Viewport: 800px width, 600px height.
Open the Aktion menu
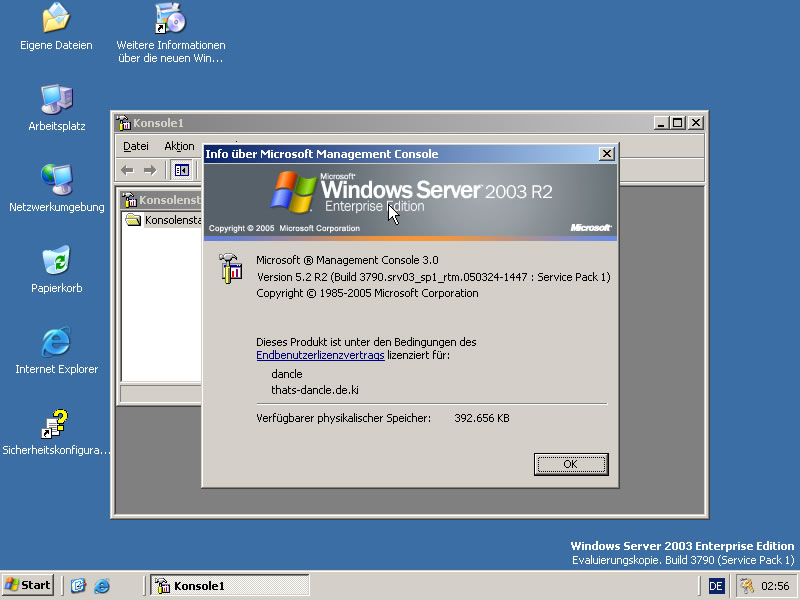click(x=179, y=146)
